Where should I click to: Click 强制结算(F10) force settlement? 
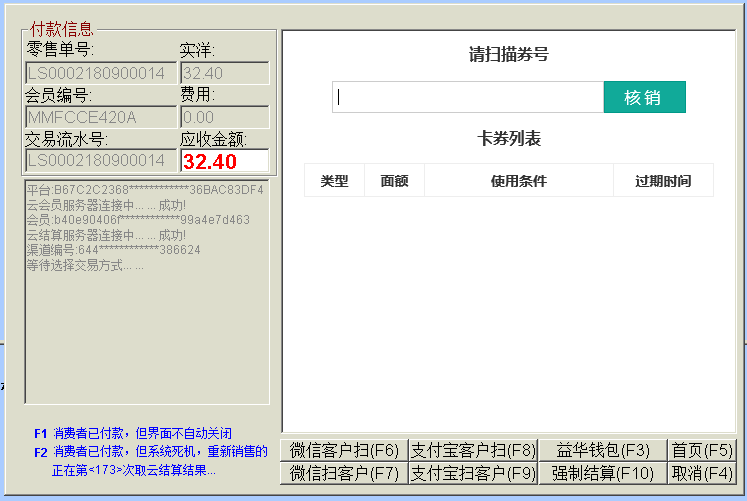[603, 472]
